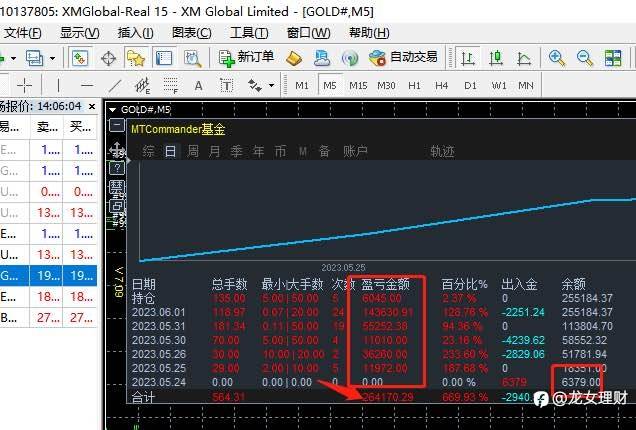This screenshot has width=636, height=430.
Task: Select the bar chart type icon
Action: [468, 58]
